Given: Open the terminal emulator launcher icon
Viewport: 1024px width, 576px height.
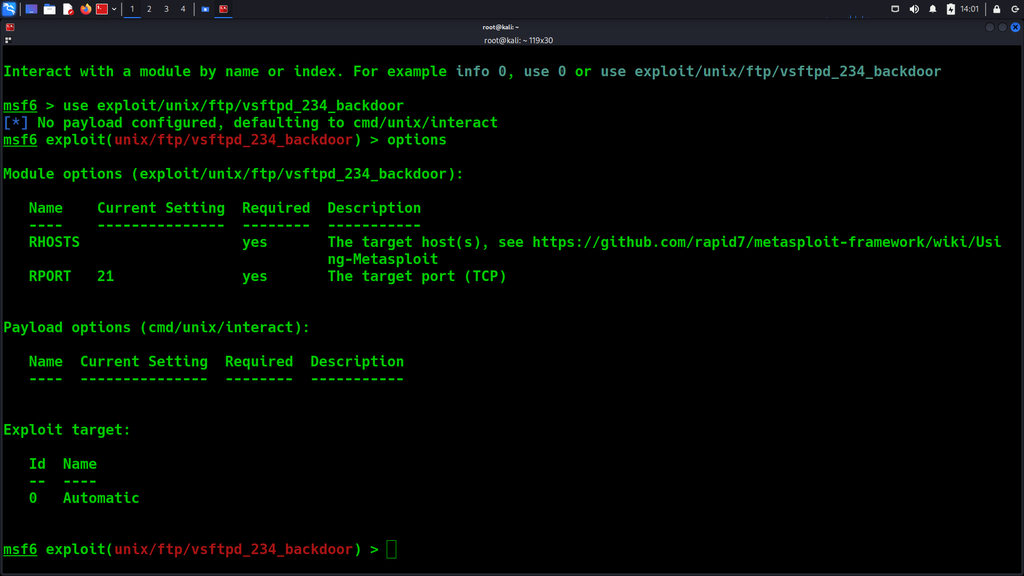Looking at the screenshot, I should pos(102,9).
